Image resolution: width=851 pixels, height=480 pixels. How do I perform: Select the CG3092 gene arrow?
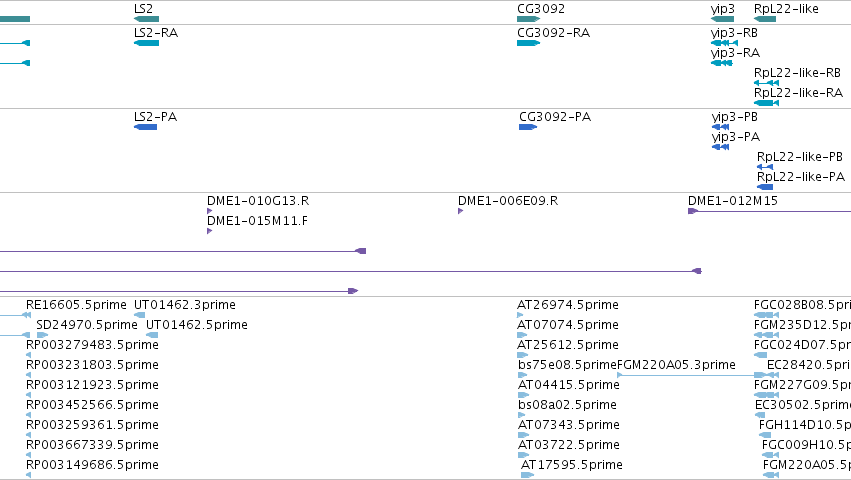(528, 19)
